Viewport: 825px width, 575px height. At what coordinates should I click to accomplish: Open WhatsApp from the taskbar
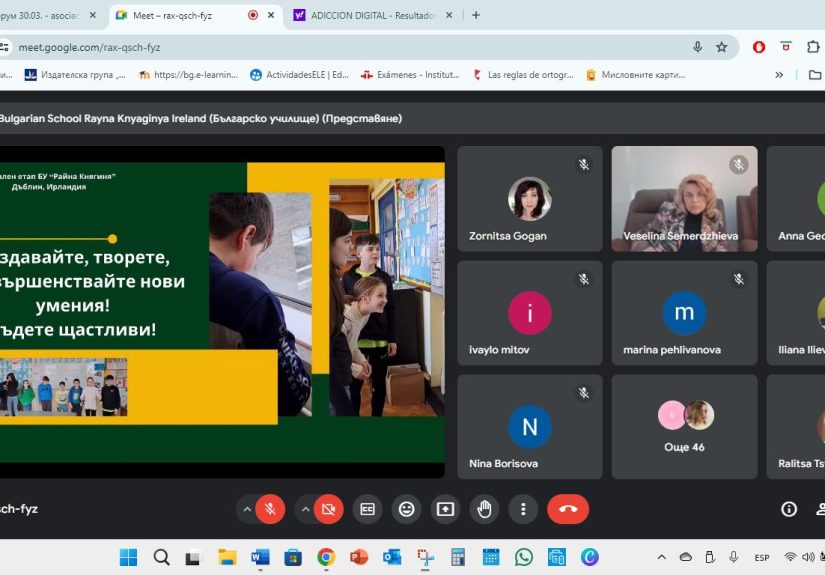pos(523,557)
